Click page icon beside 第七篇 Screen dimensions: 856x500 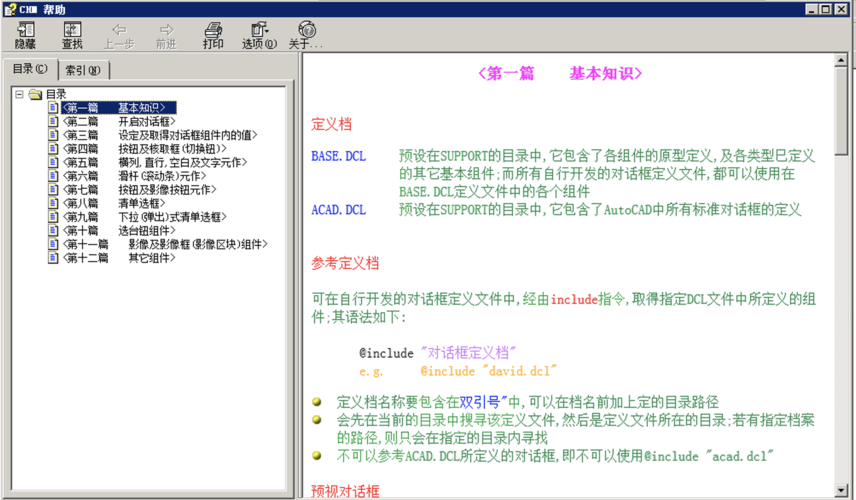pyautogui.click(x=53, y=189)
